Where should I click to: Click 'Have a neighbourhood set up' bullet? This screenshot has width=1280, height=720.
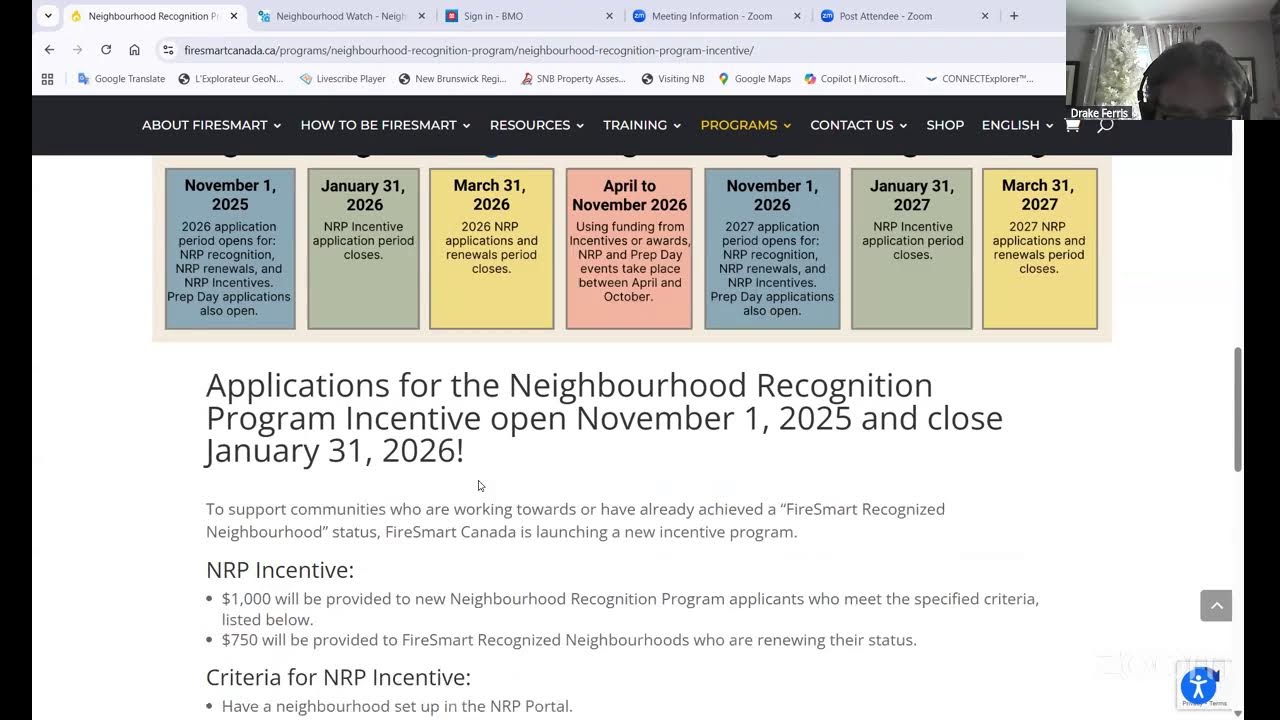397,706
